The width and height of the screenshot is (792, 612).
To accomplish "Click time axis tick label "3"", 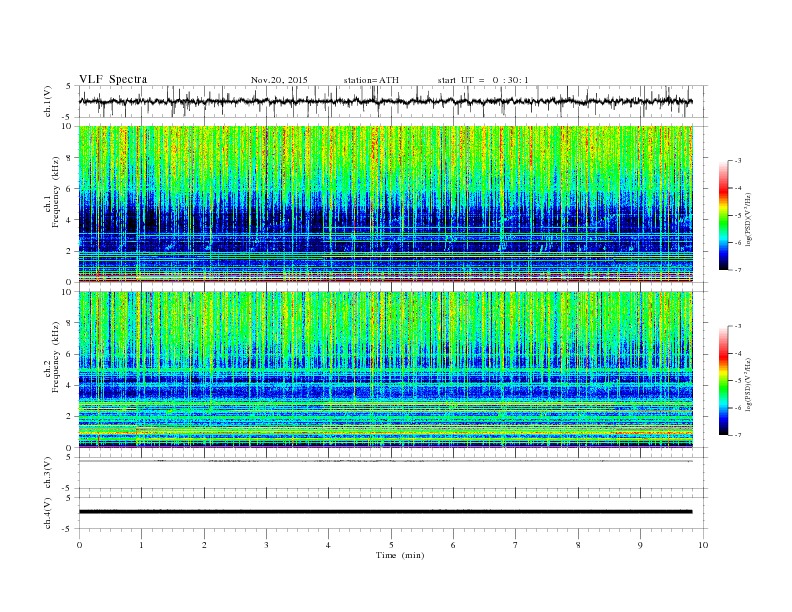I will coord(266,545).
